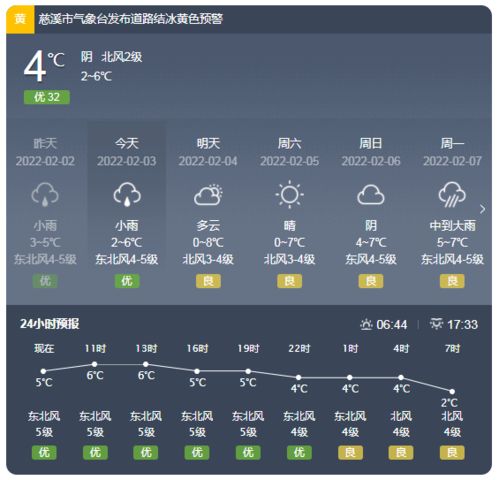Select the 周一 forecast column label
The height and width of the screenshot is (480, 499).
click(x=452, y=144)
